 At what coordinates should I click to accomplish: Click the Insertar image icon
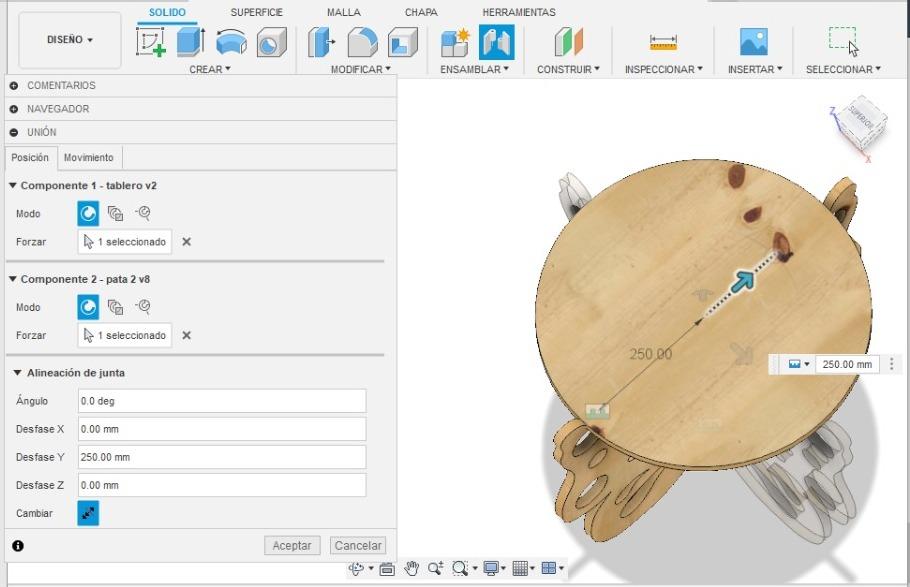tap(754, 42)
